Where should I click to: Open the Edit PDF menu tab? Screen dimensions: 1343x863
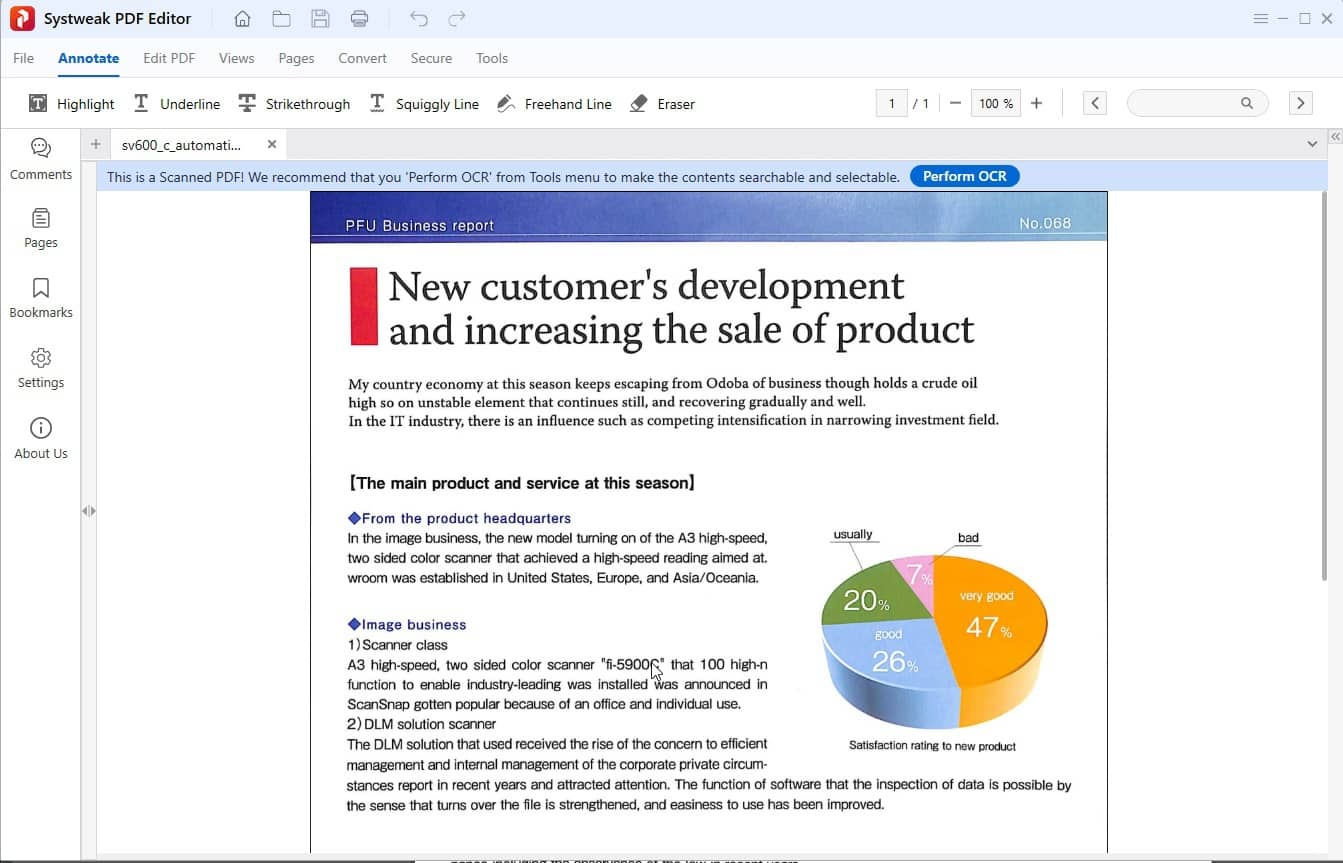click(169, 58)
